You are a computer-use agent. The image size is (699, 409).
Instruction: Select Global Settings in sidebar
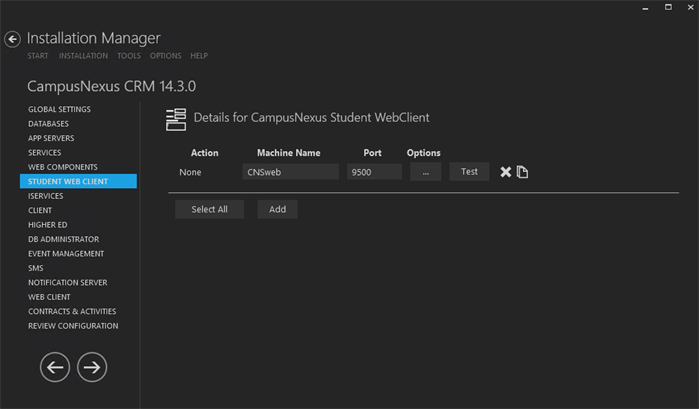coord(59,109)
